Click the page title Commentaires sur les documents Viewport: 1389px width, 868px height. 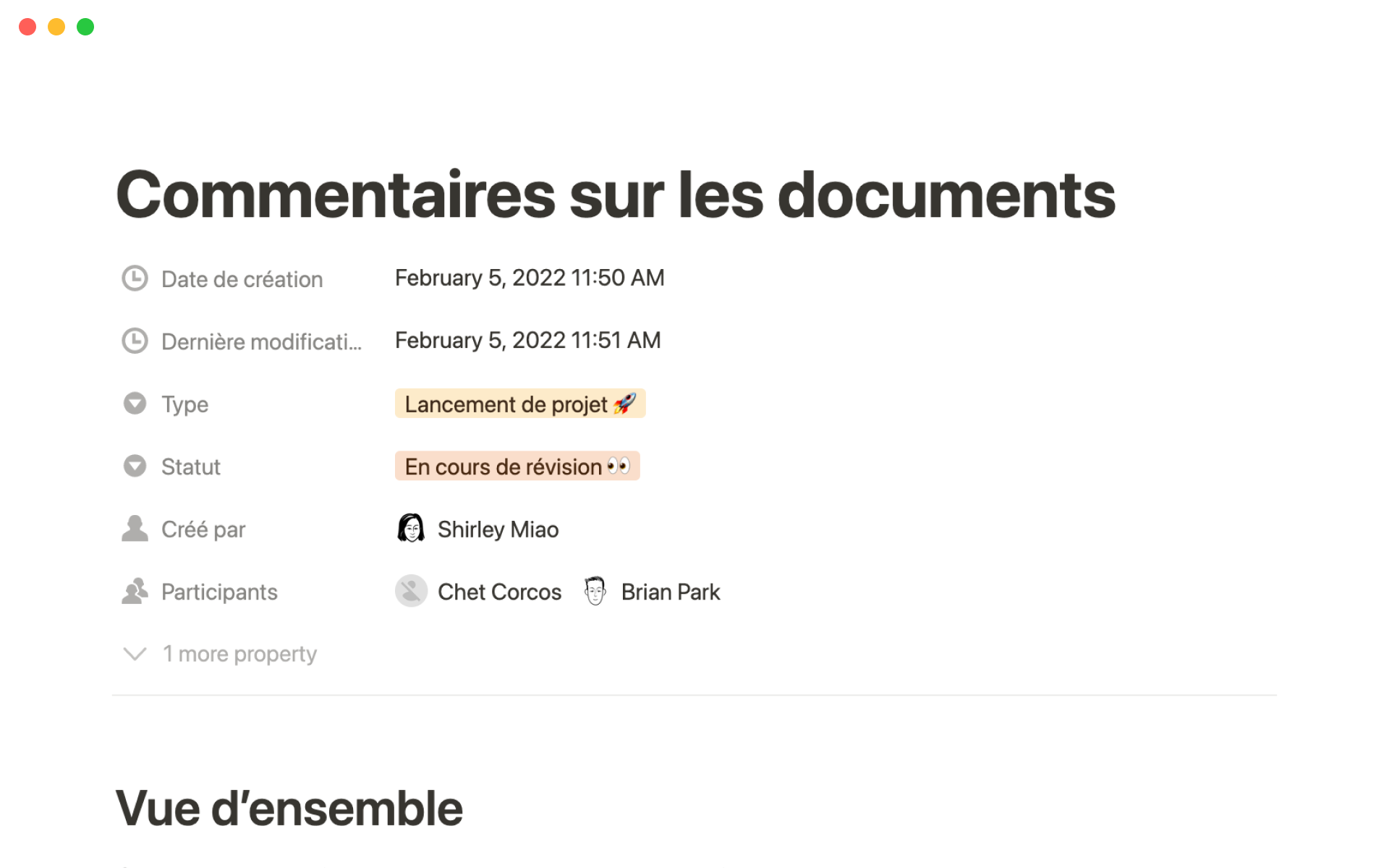point(616,195)
